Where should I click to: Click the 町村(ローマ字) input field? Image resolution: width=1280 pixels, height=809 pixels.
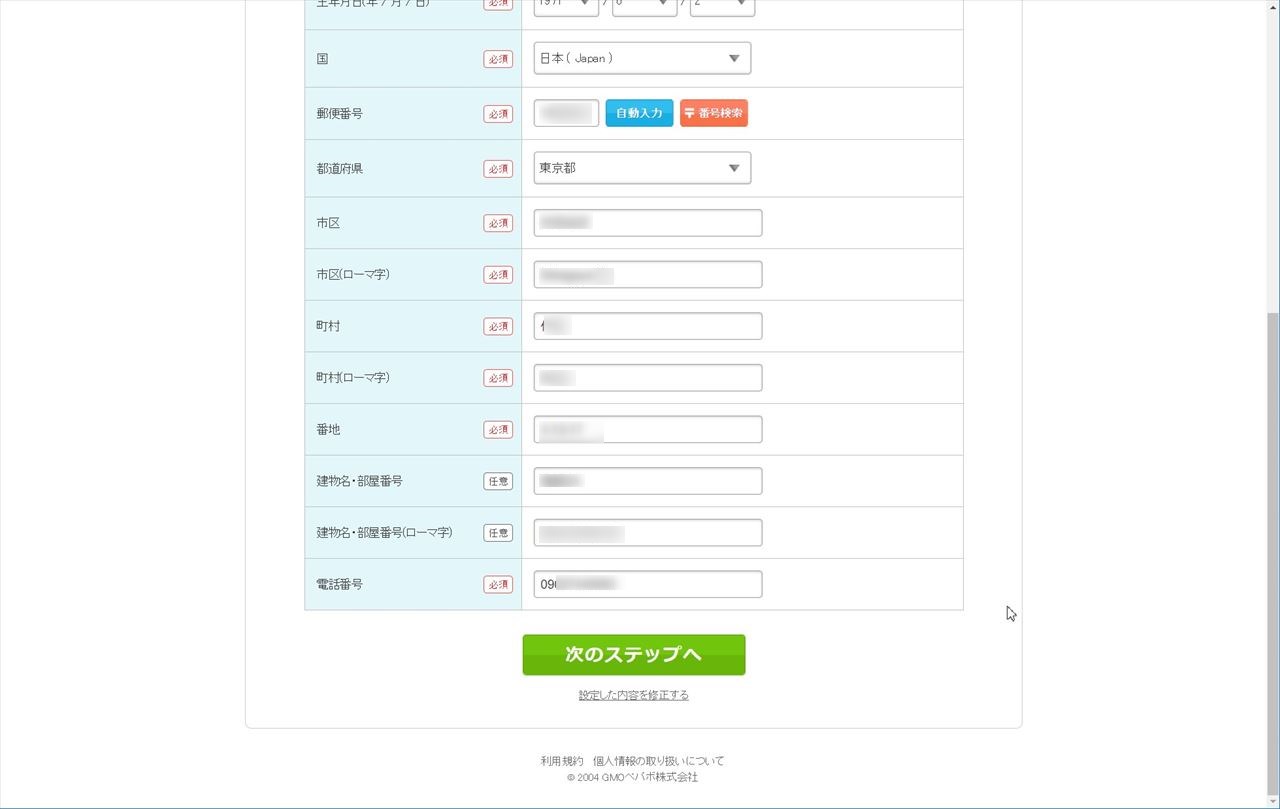tap(648, 378)
